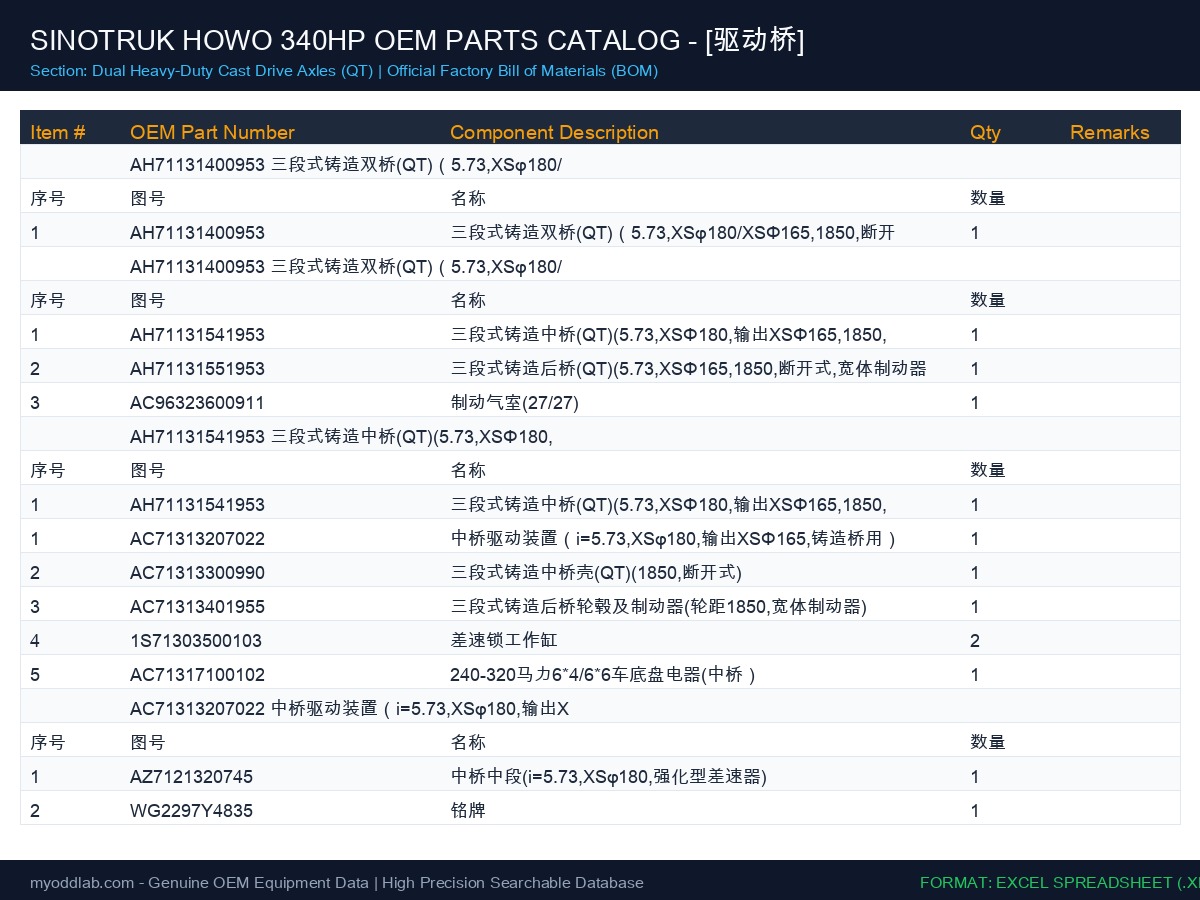Select part number AC71317100102
Viewport: 1200px width, 900px height.
coord(197,675)
